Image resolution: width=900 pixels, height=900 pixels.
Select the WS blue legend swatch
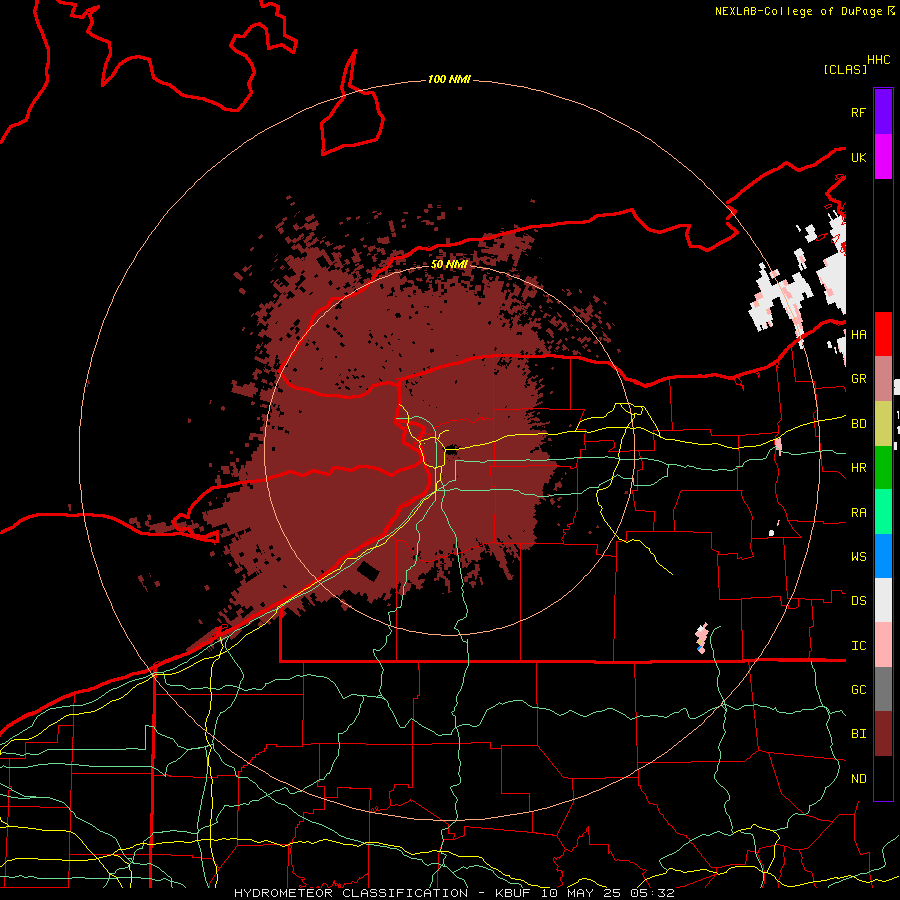pos(883,556)
